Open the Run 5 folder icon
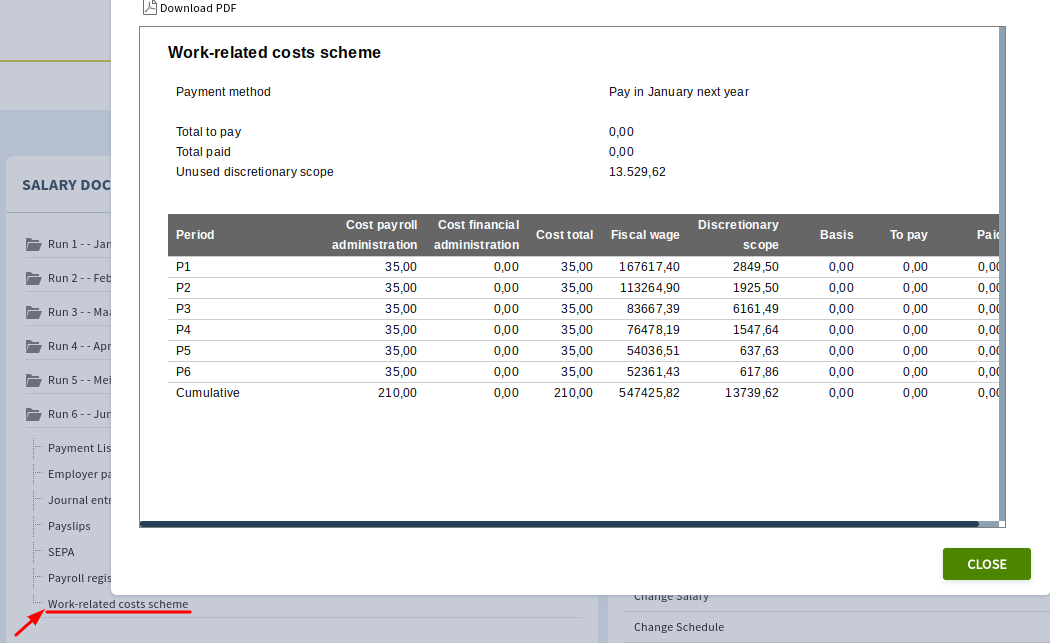 tap(33, 380)
